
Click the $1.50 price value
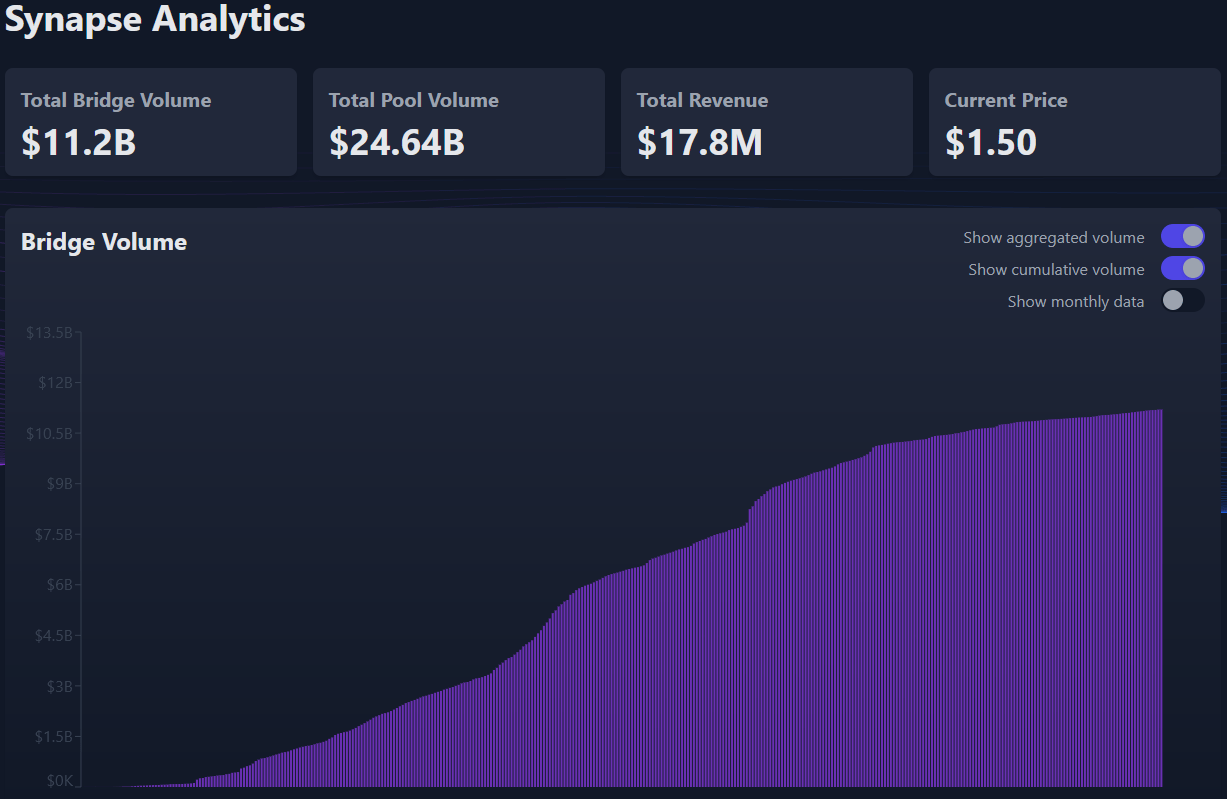pyautogui.click(x=991, y=143)
